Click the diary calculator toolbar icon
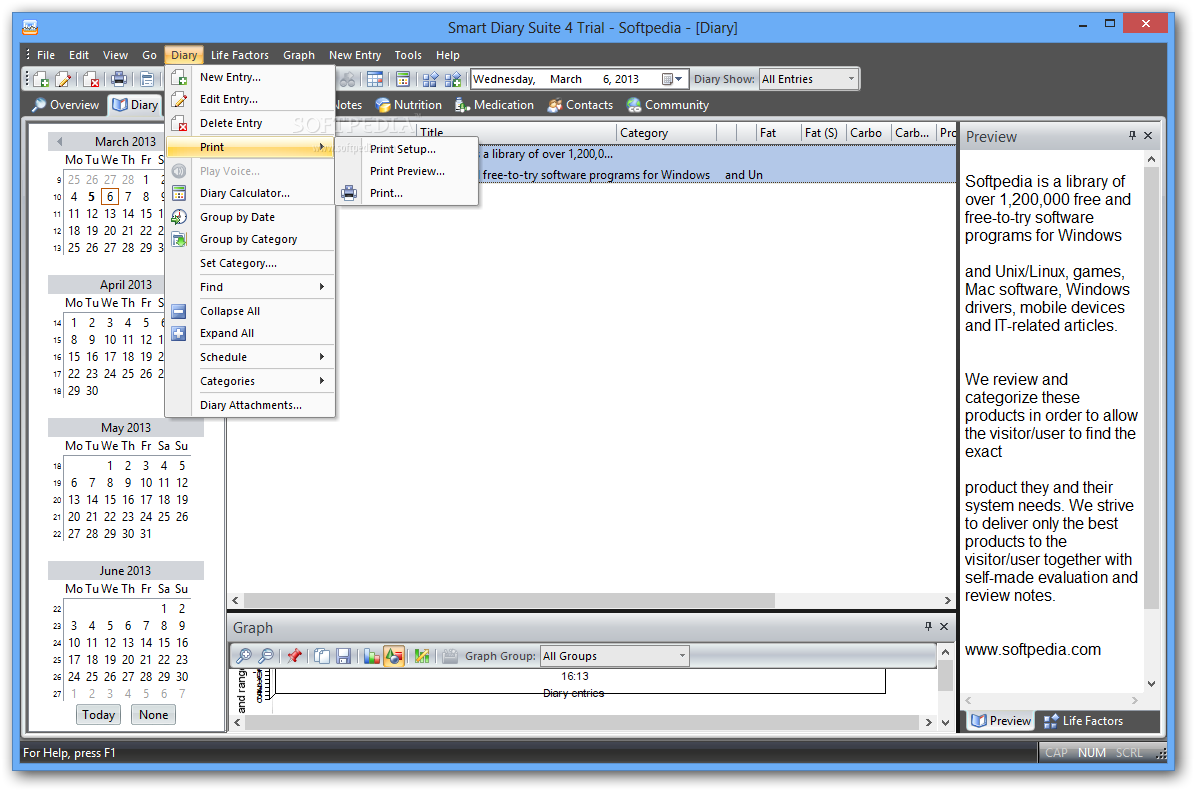 click(x=403, y=79)
